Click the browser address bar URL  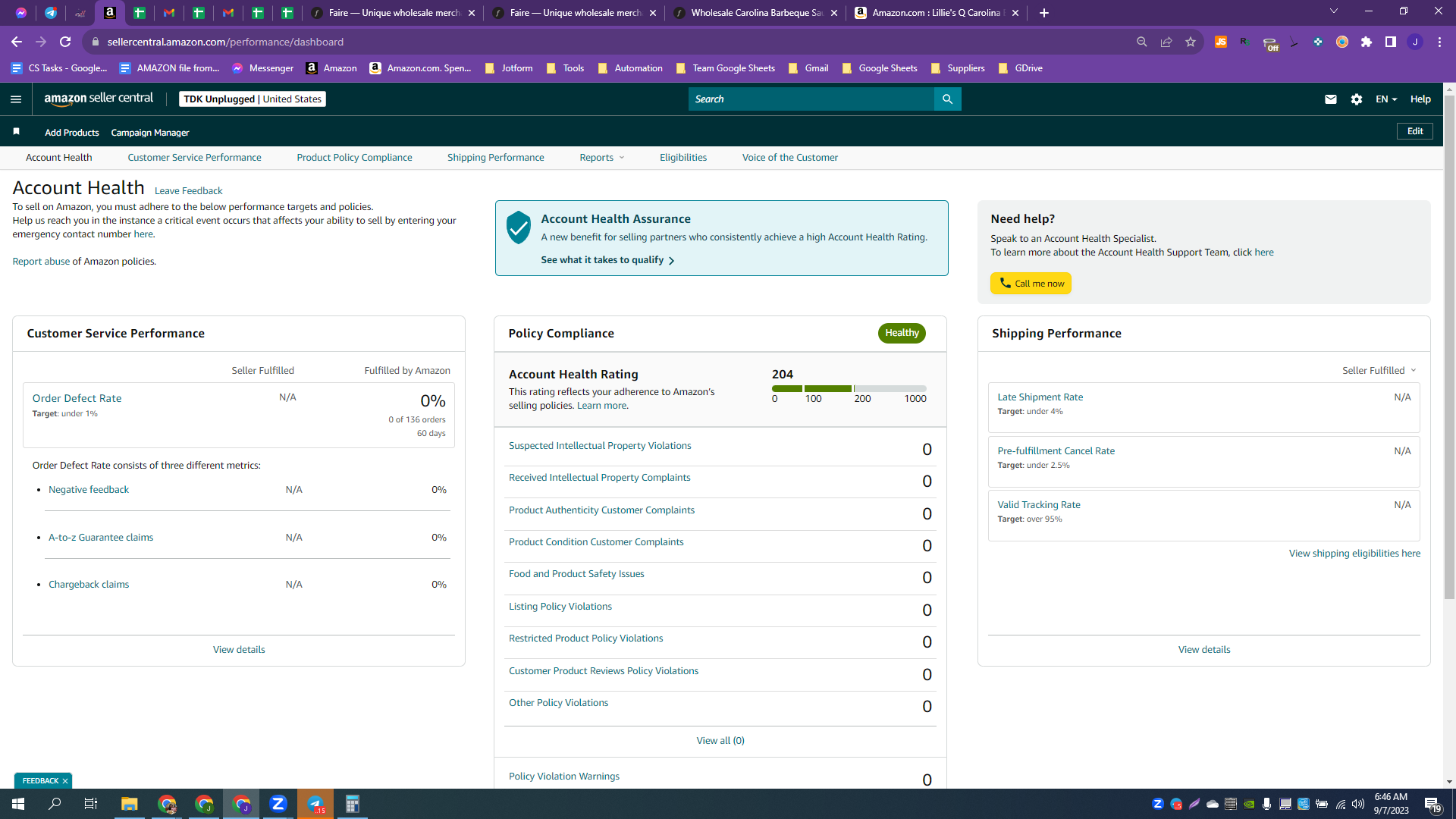coord(225,42)
